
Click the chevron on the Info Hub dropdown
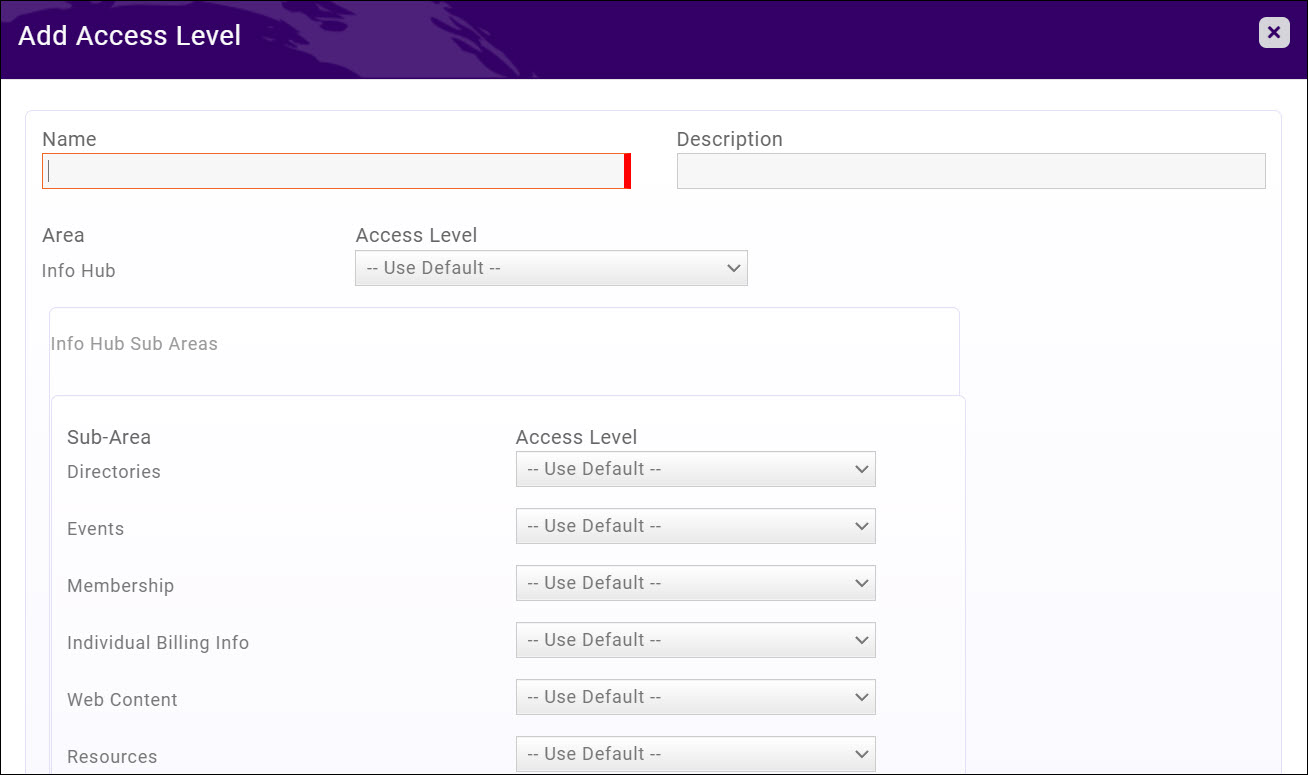click(732, 268)
